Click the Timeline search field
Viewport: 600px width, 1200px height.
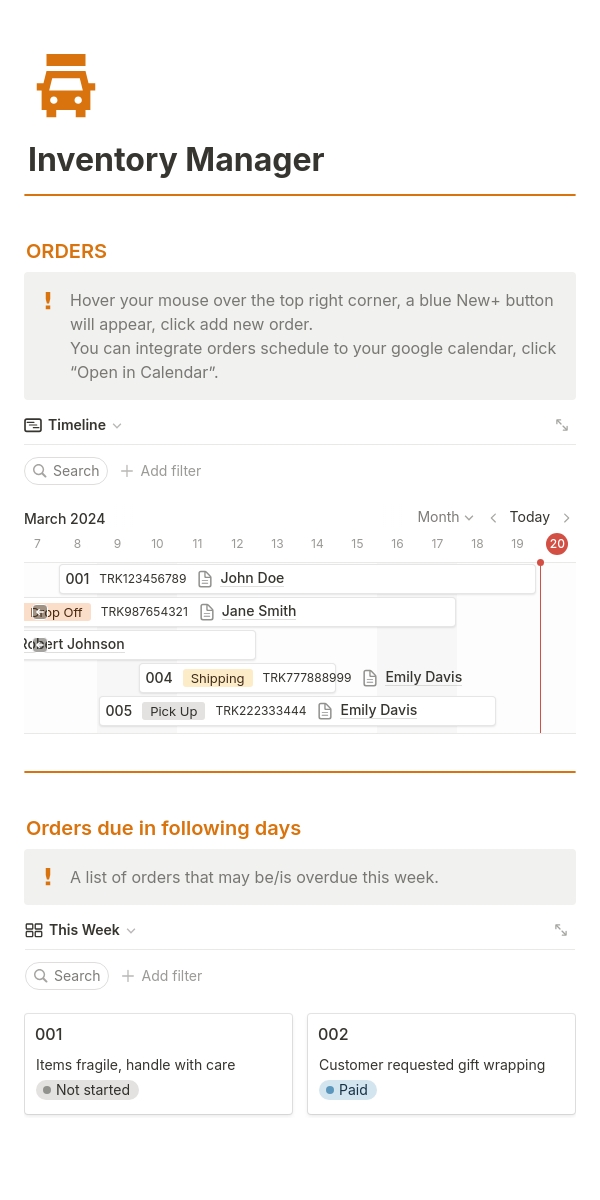point(66,471)
